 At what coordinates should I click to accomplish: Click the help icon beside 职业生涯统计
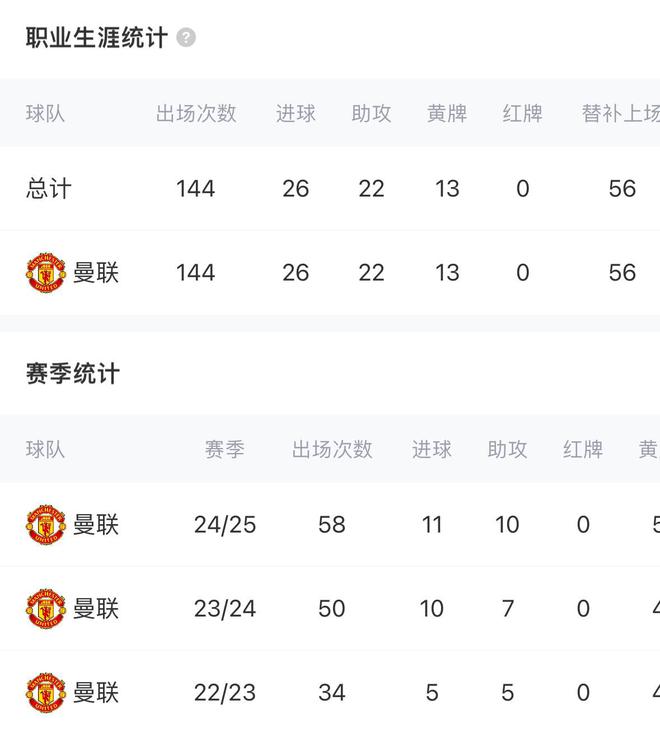(186, 38)
